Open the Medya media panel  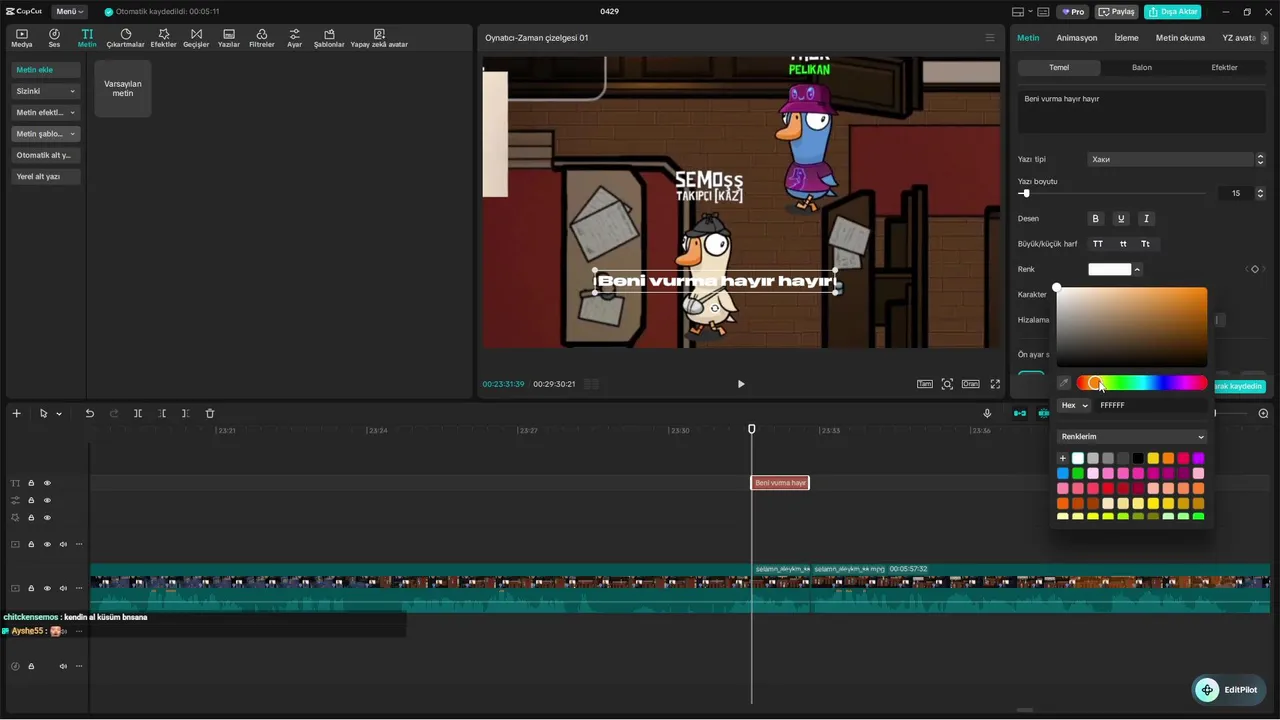click(x=22, y=38)
